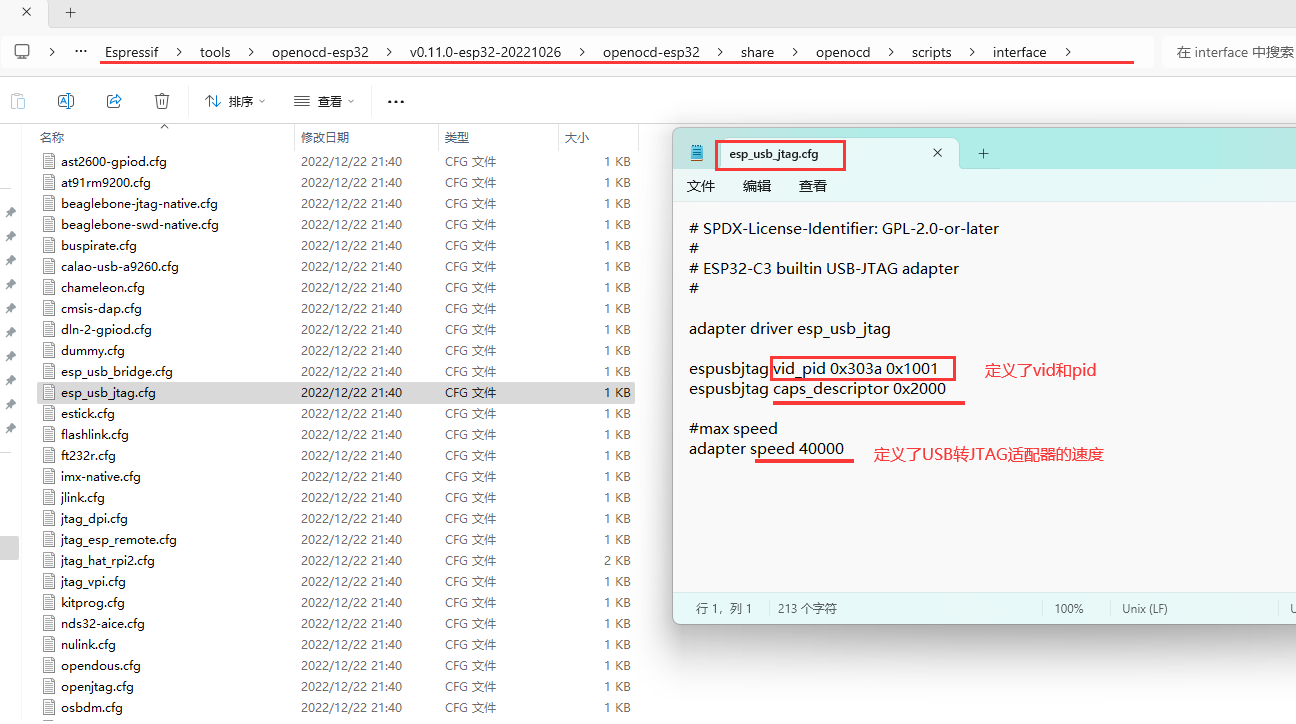
Task: Select file opendous.cfg
Action: pos(100,665)
